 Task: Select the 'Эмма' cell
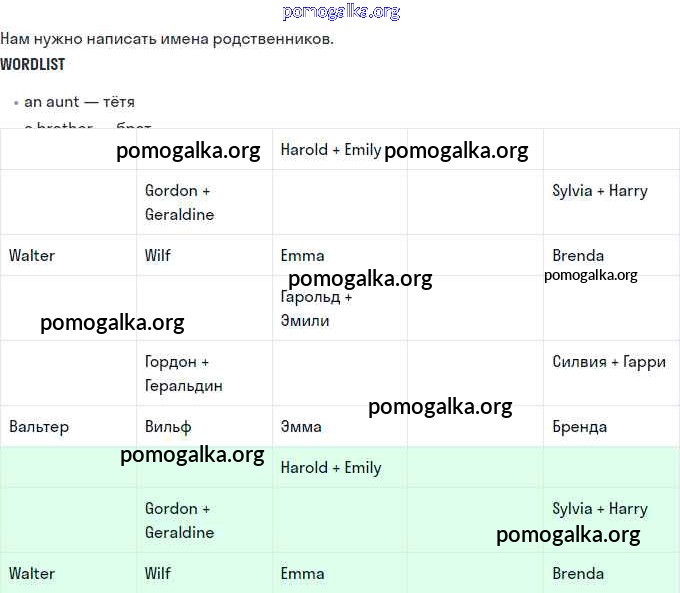coord(301,427)
